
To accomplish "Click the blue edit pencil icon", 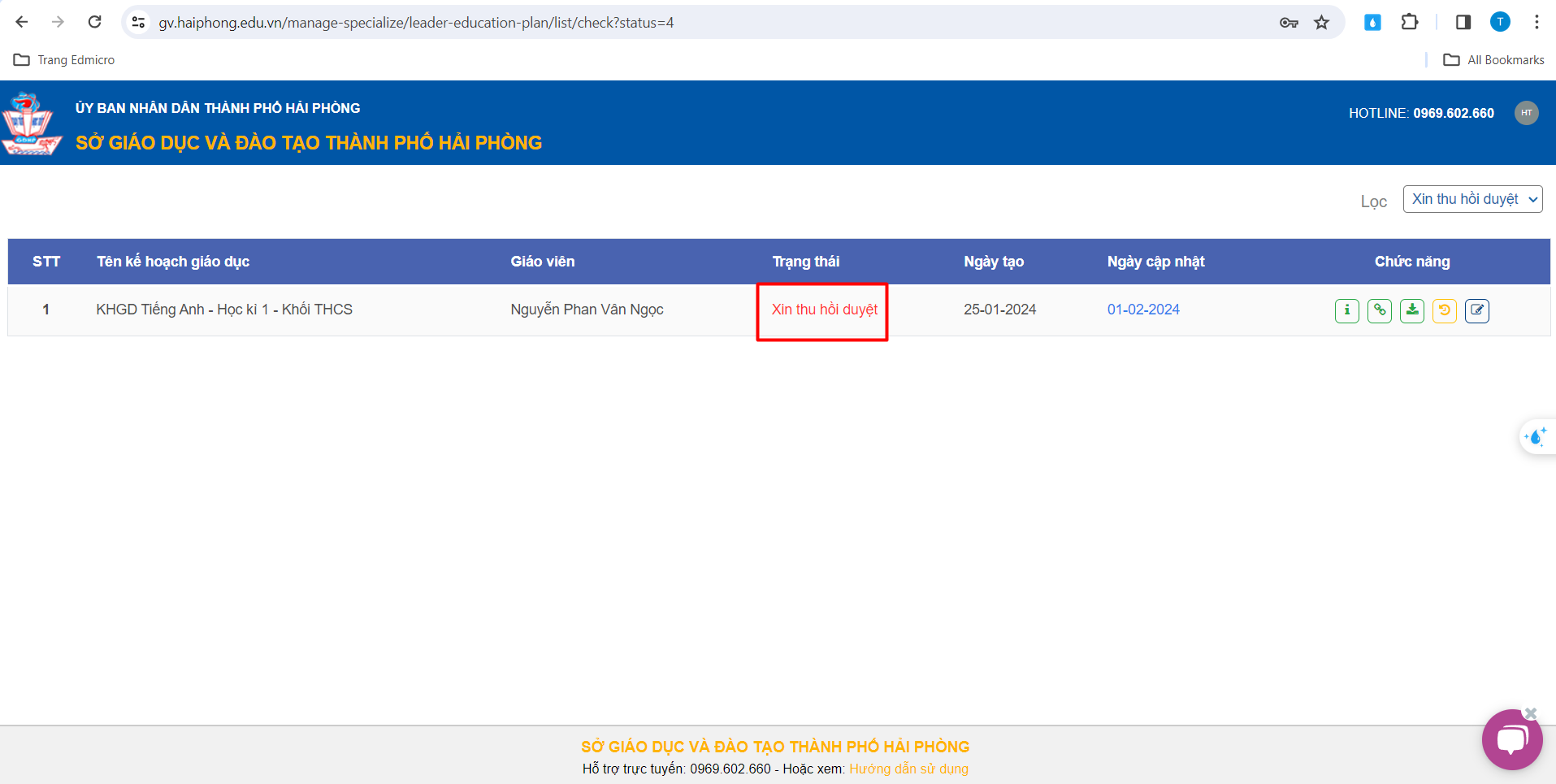I will [x=1476, y=310].
